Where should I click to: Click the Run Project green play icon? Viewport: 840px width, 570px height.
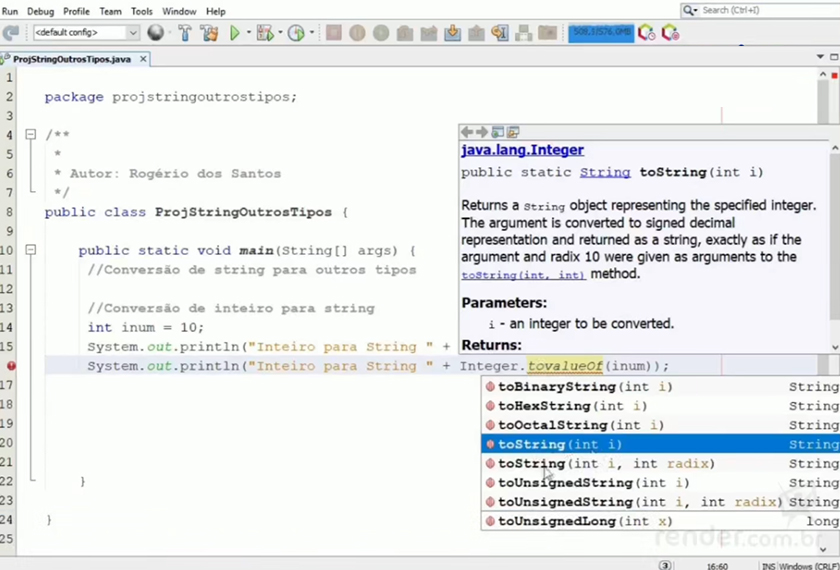point(235,33)
